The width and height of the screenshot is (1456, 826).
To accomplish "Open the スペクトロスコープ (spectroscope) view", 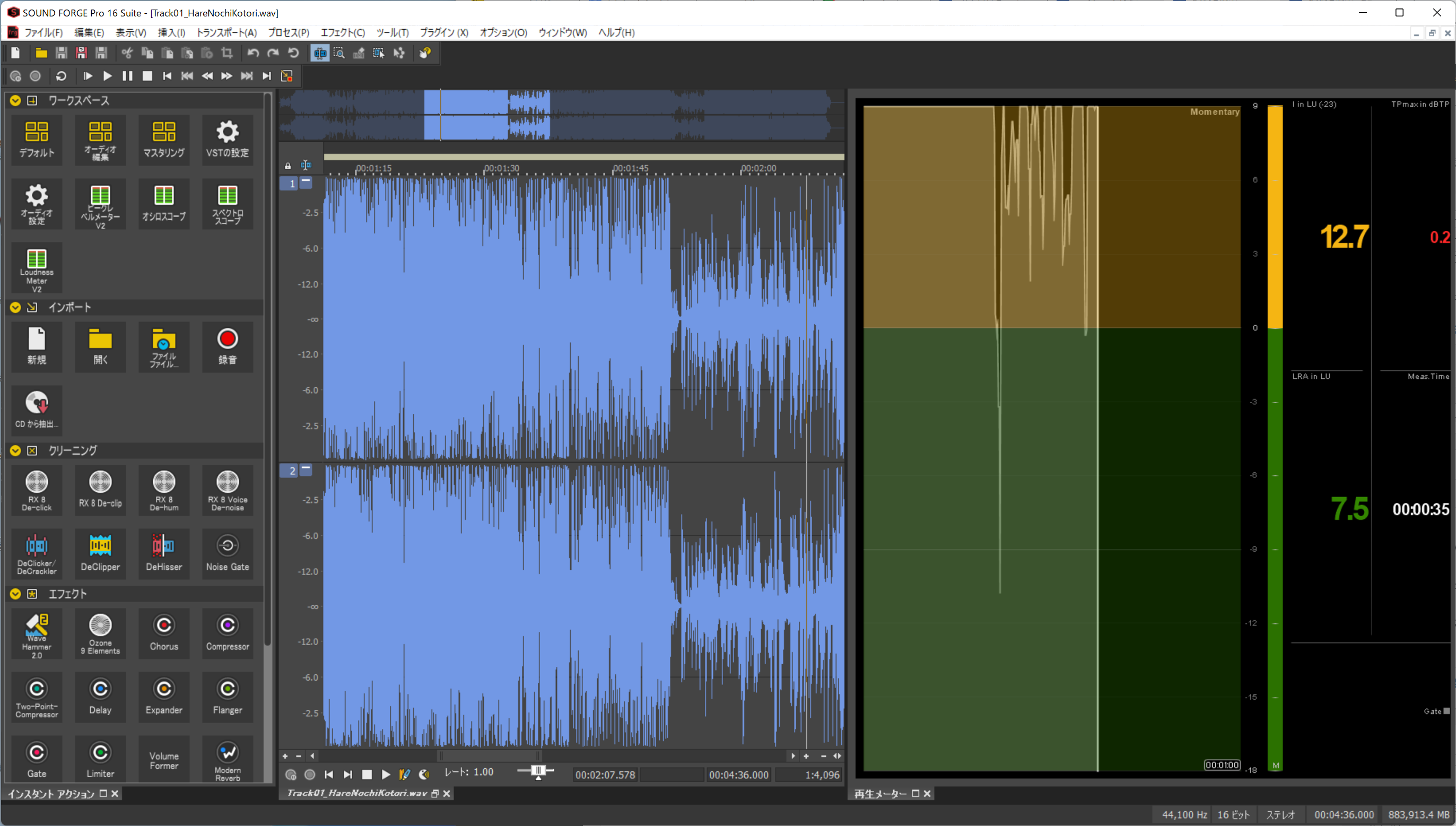I will (x=228, y=204).
